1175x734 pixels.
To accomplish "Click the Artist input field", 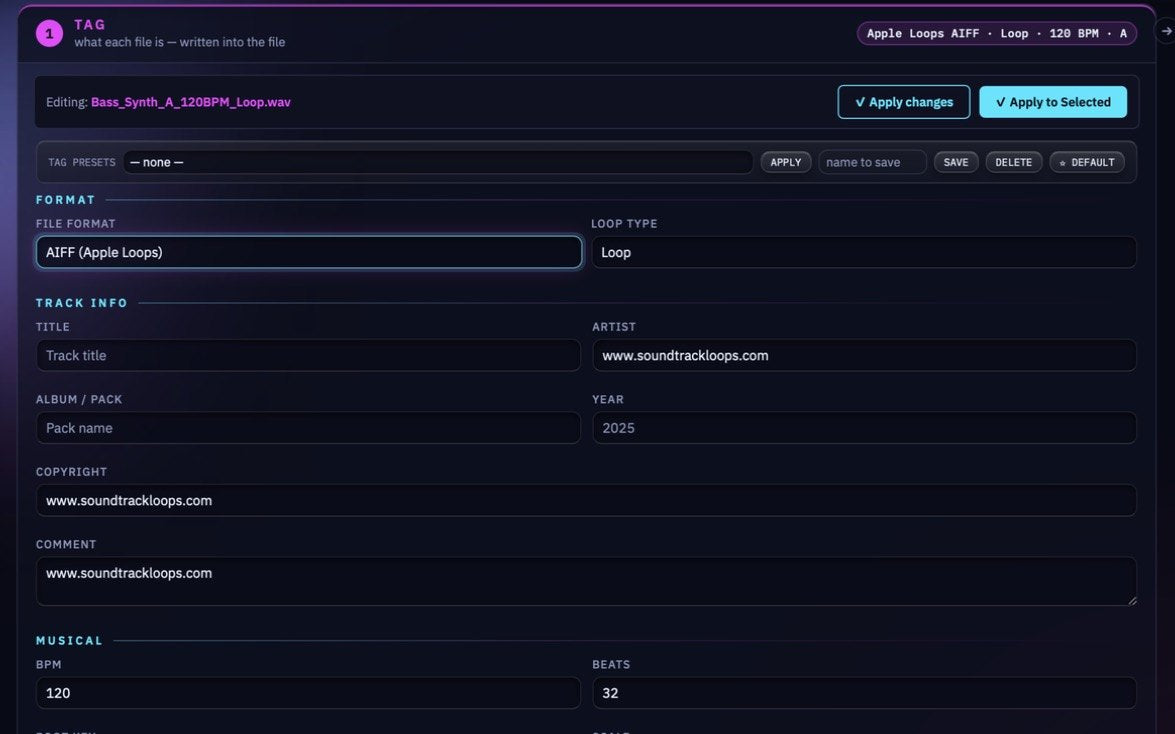I will pos(865,355).
